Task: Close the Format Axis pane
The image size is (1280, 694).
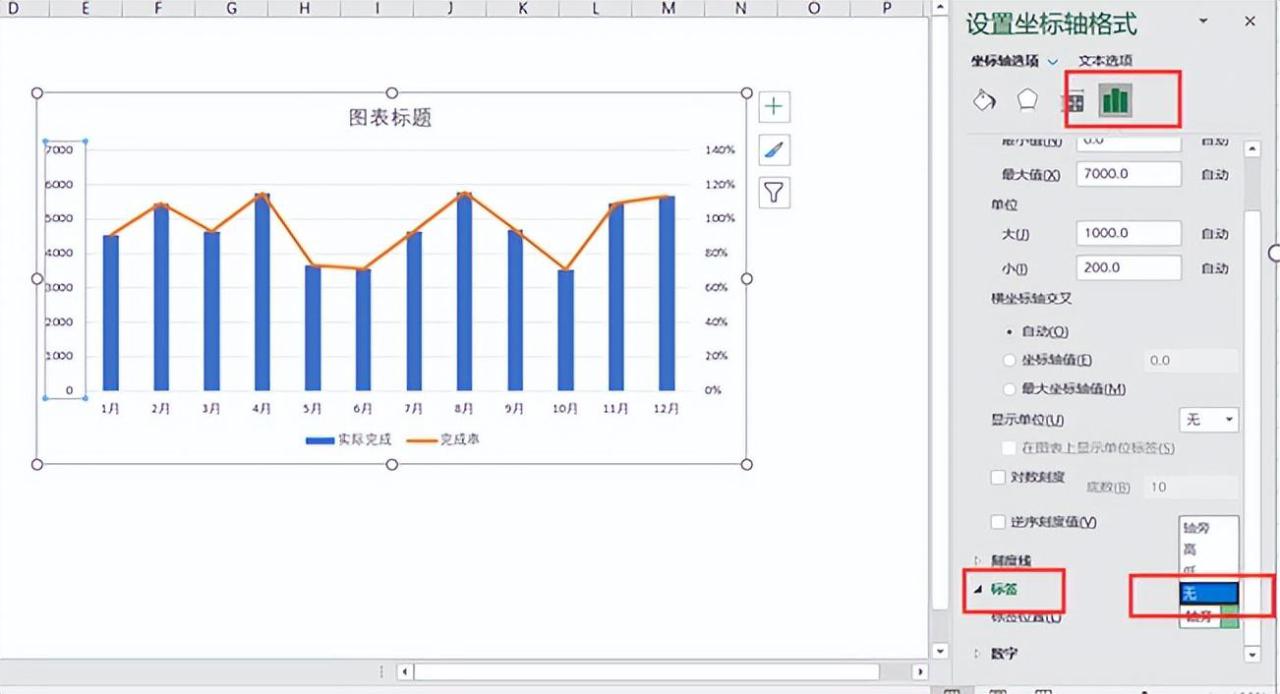Action: pyautogui.click(x=1250, y=21)
